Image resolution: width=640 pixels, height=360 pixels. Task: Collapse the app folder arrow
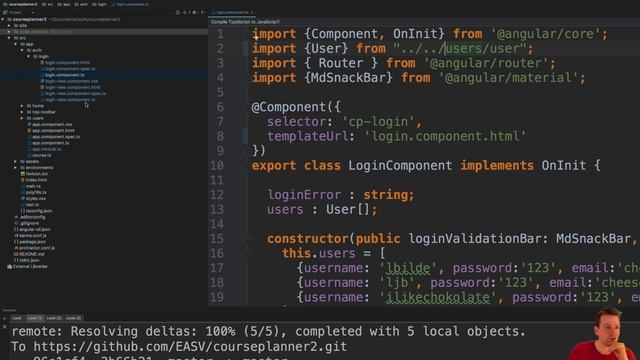coord(16,44)
